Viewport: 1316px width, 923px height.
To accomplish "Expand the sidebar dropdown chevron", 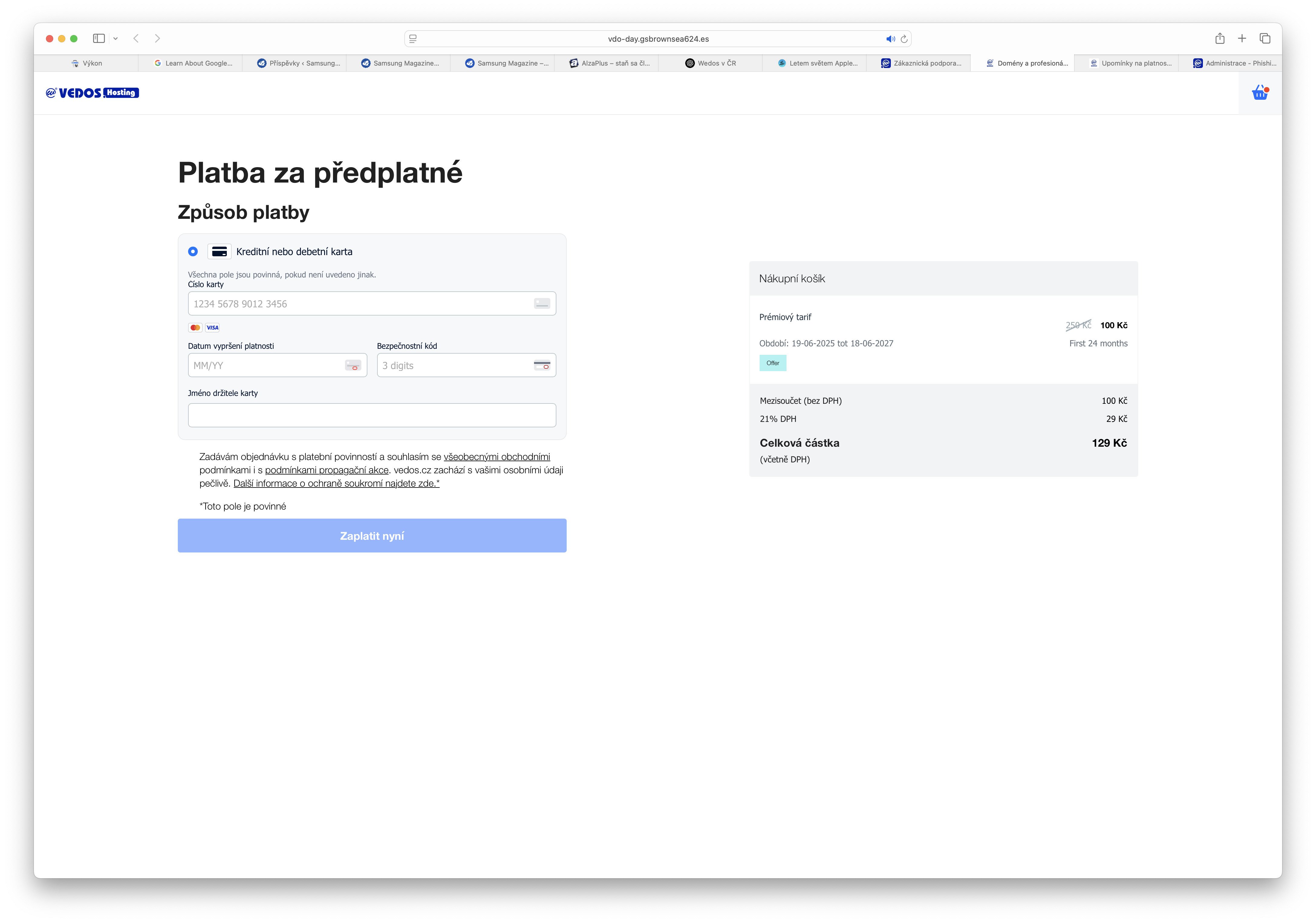I will 115,38.
